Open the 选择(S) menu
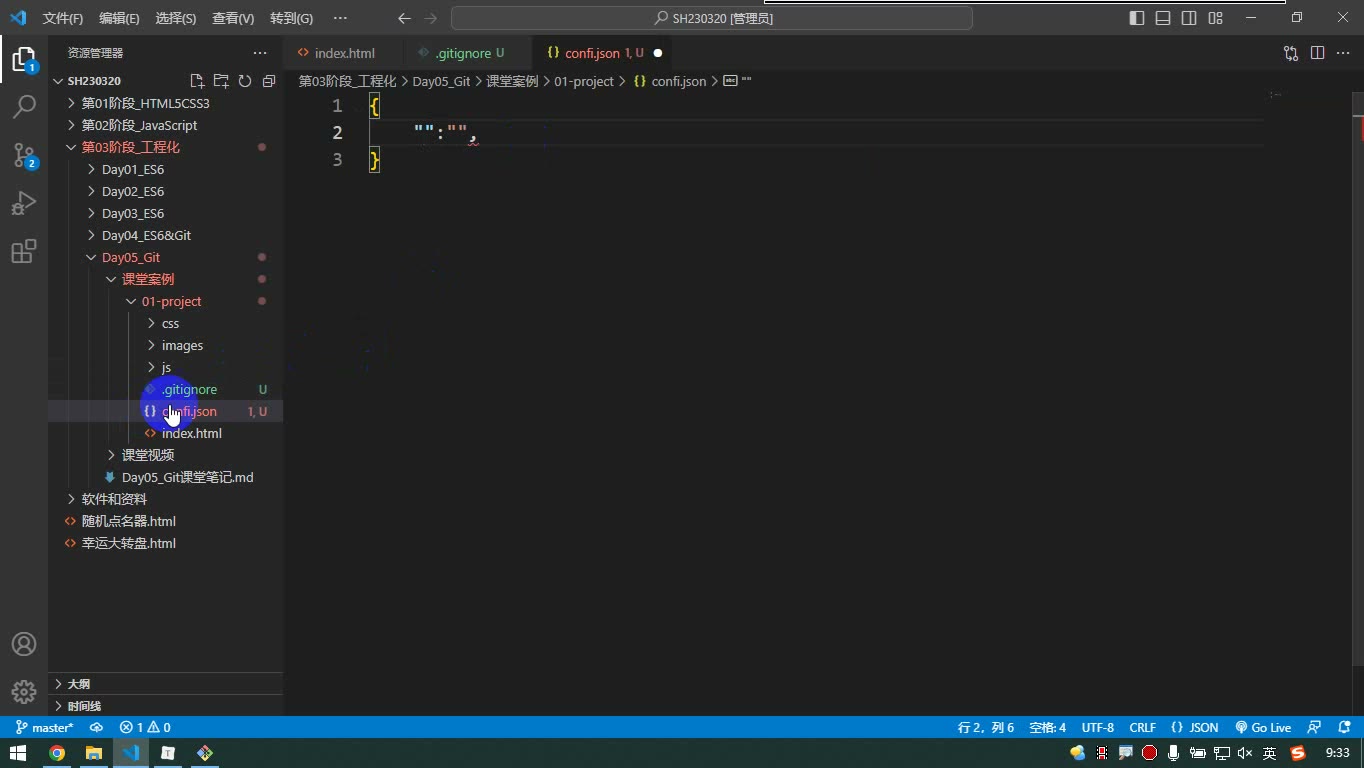Viewport: 1364px width, 768px height. point(176,18)
